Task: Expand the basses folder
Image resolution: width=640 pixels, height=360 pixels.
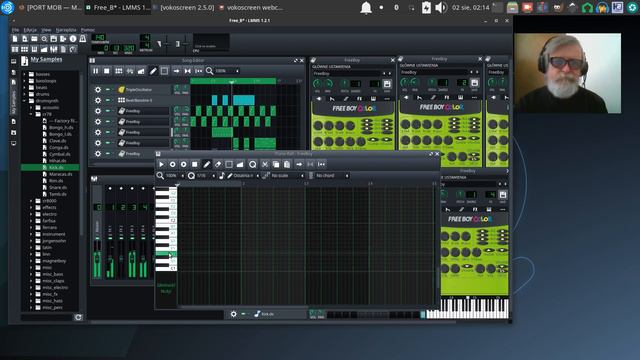Action: [24, 74]
